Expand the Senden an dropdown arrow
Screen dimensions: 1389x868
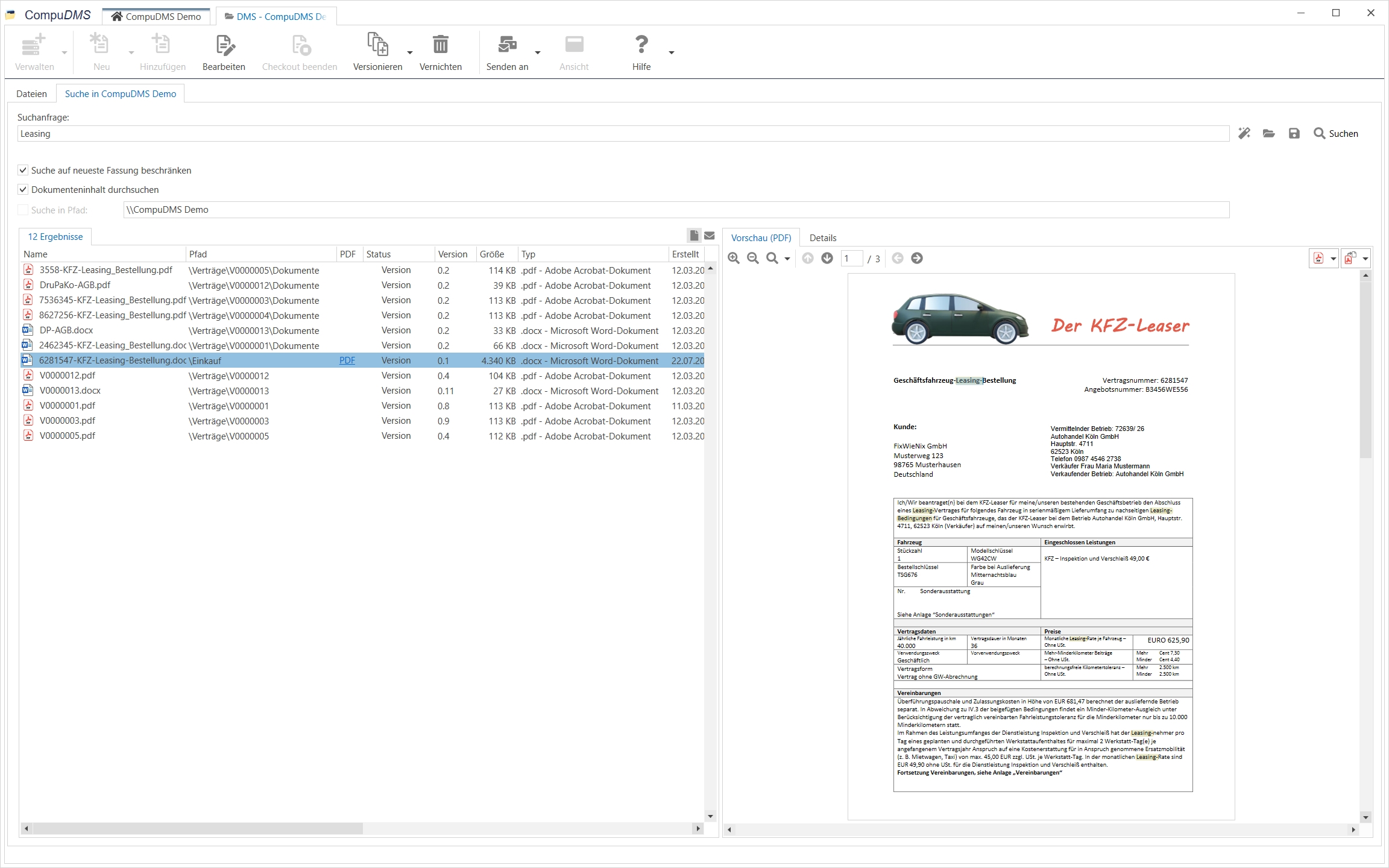538,53
